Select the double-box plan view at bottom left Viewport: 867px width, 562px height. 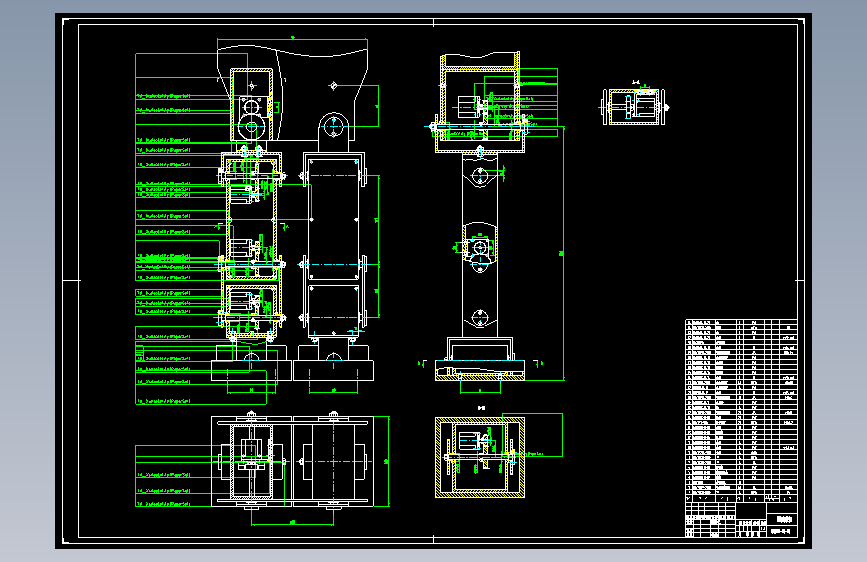click(293, 461)
